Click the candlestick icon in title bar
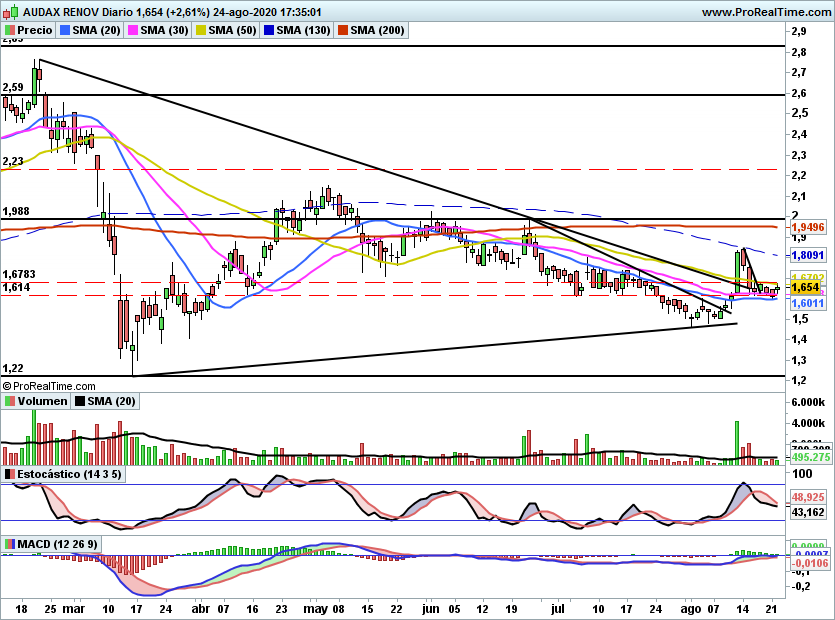Screen dimensions: 835x620 (12, 12)
